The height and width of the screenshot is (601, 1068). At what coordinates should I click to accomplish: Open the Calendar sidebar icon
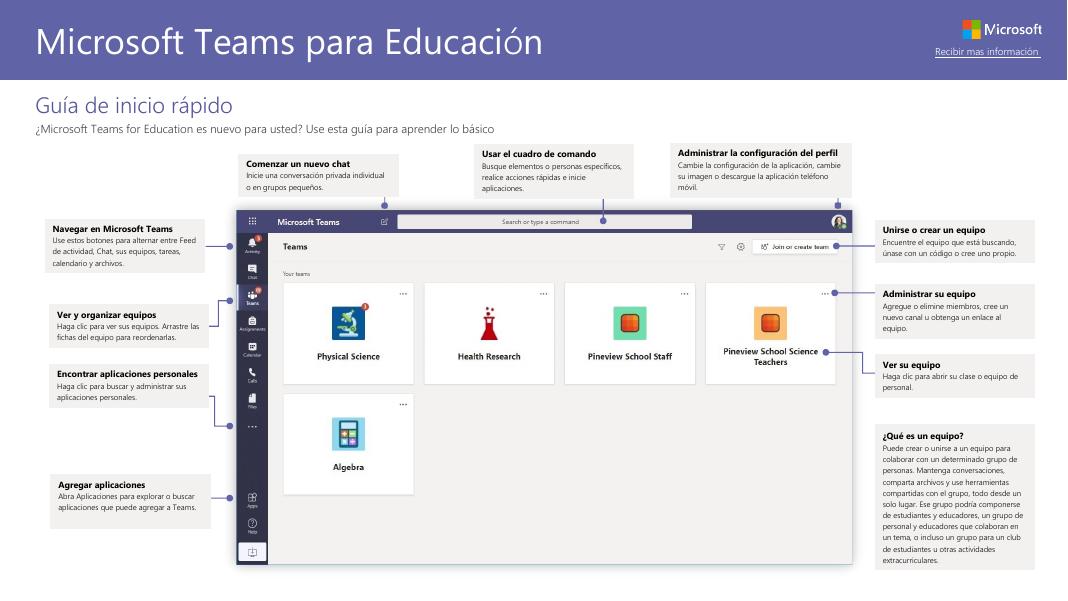tap(252, 349)
